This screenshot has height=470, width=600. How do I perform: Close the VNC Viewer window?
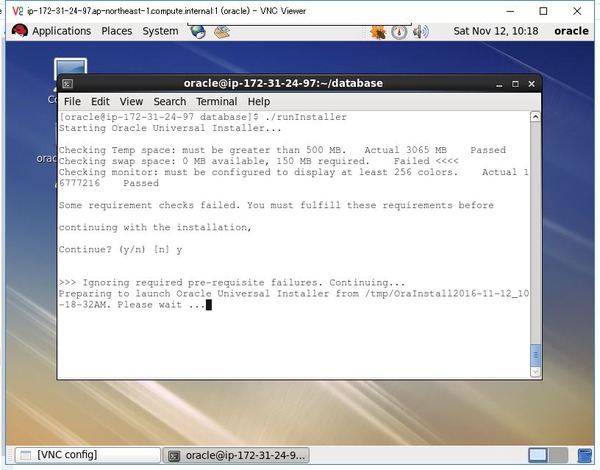point(577,11)
